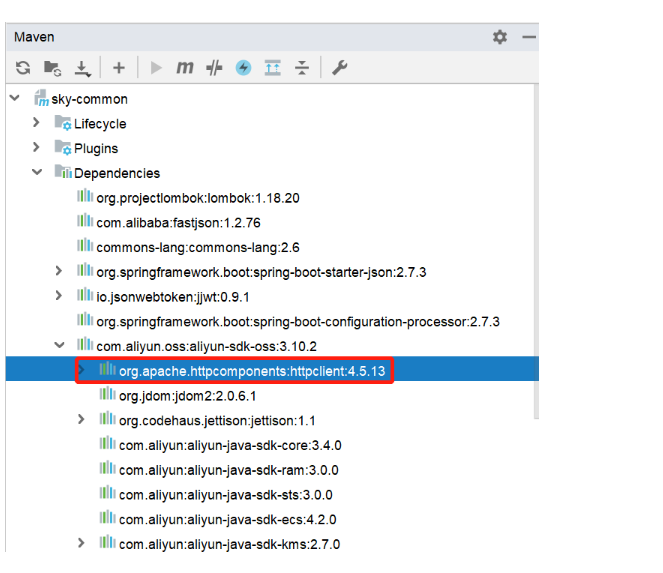Open Maven settings wrench icon
Viewport: 663px width, 573px height.
coord(340,68)
